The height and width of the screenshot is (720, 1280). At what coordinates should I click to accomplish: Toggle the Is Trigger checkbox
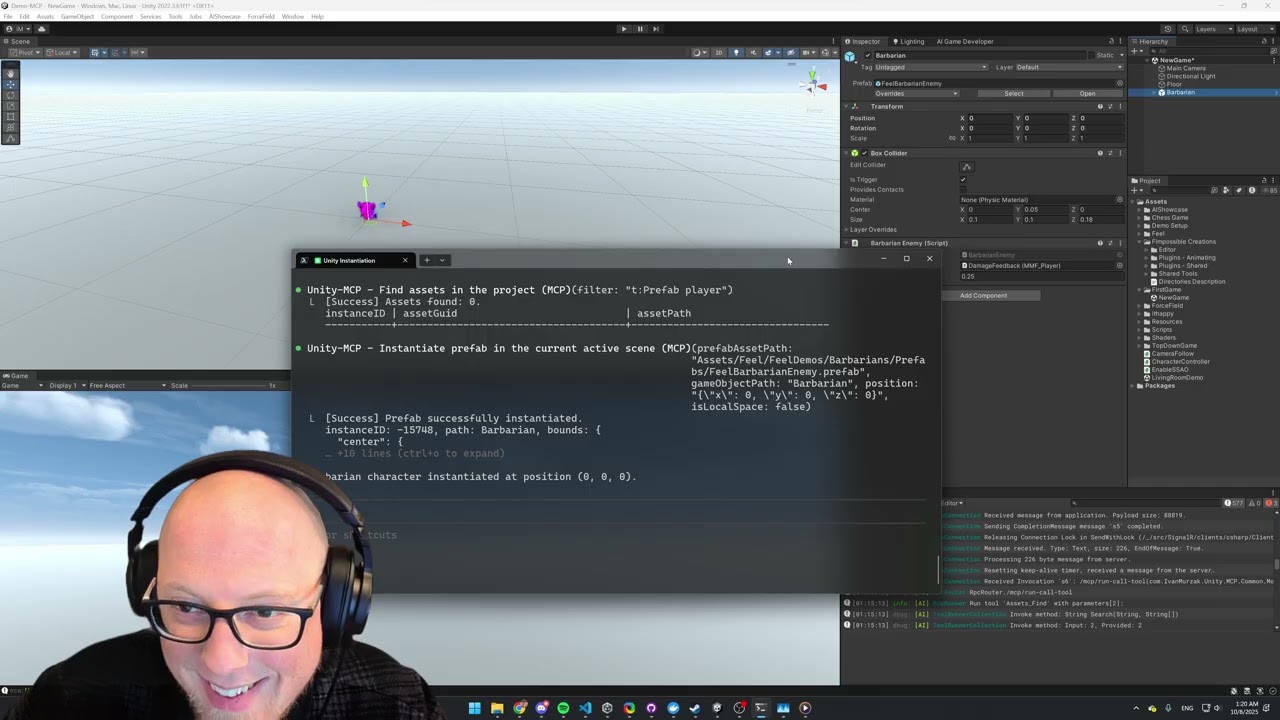963,180
